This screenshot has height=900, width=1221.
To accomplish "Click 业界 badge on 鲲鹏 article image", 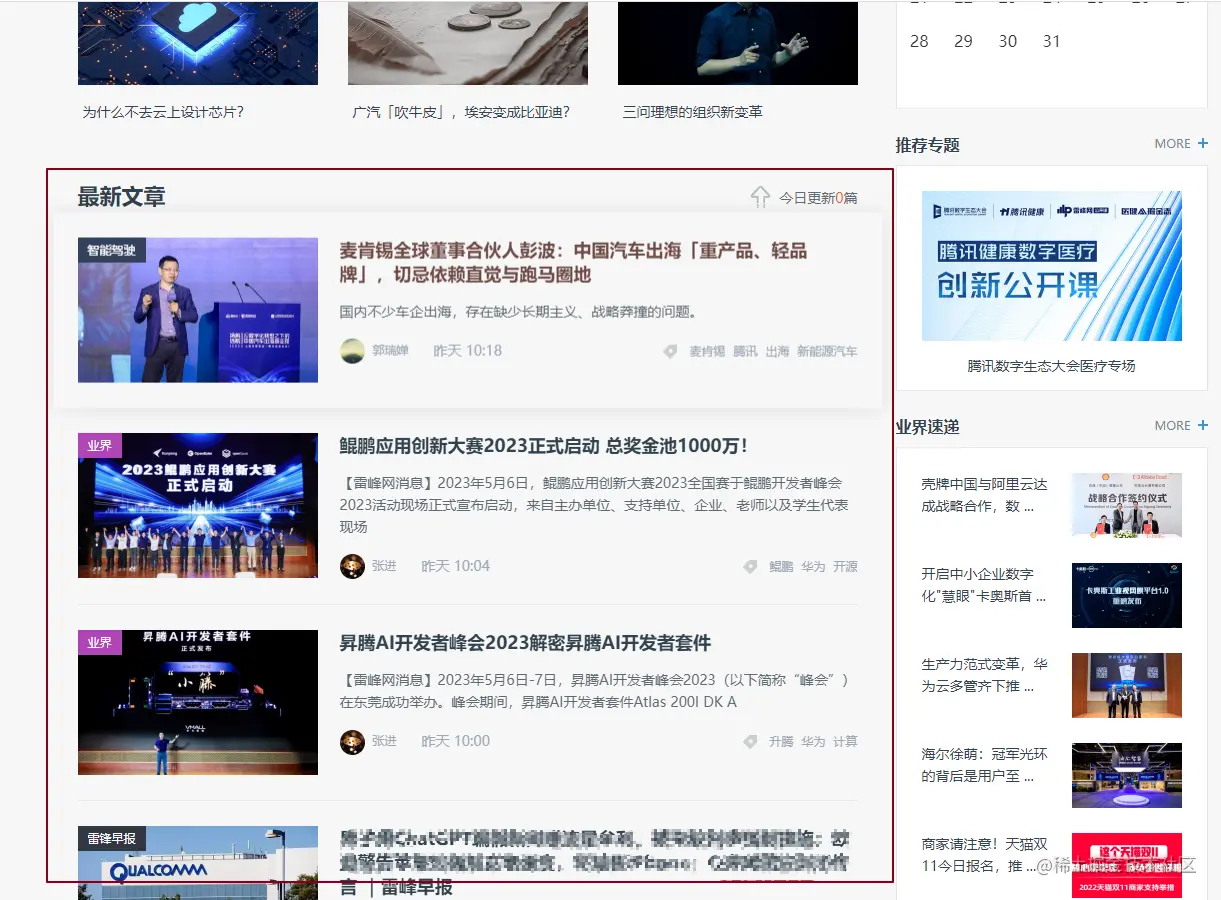I will (100, 446).
